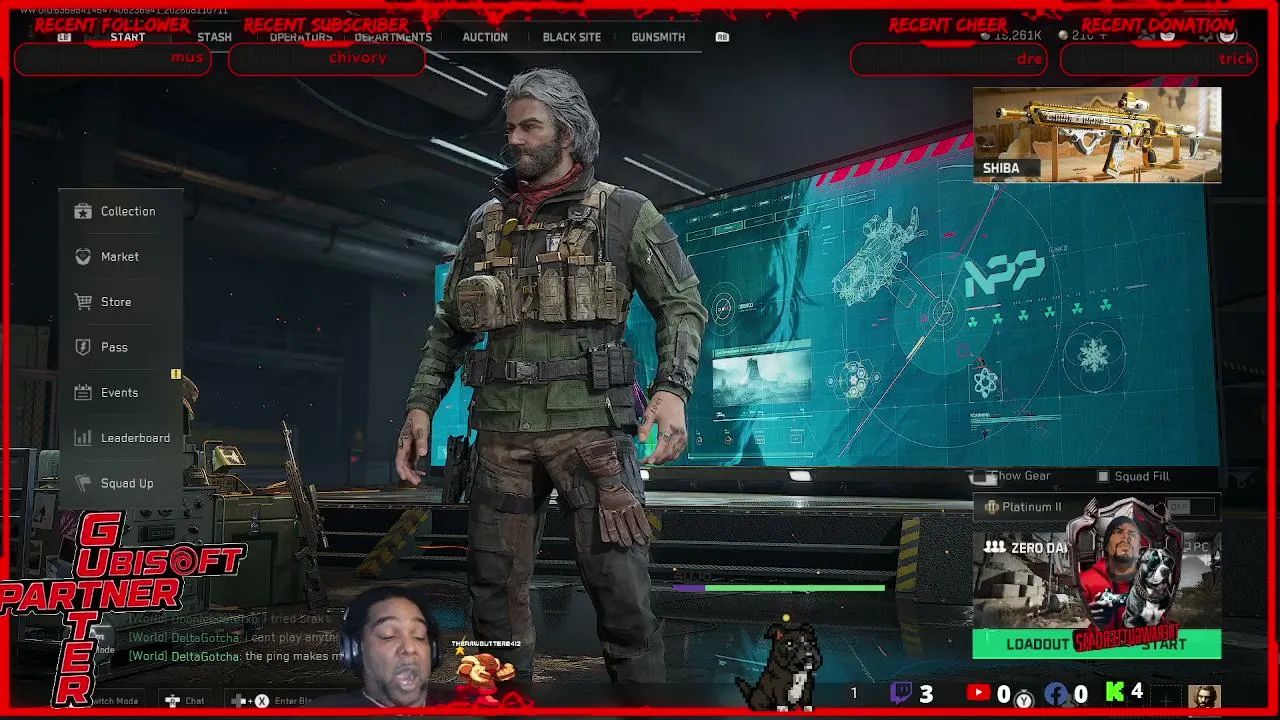Go to the AUCTION tab
Screen dimensions: 1280x720
(x=485, y=37)
